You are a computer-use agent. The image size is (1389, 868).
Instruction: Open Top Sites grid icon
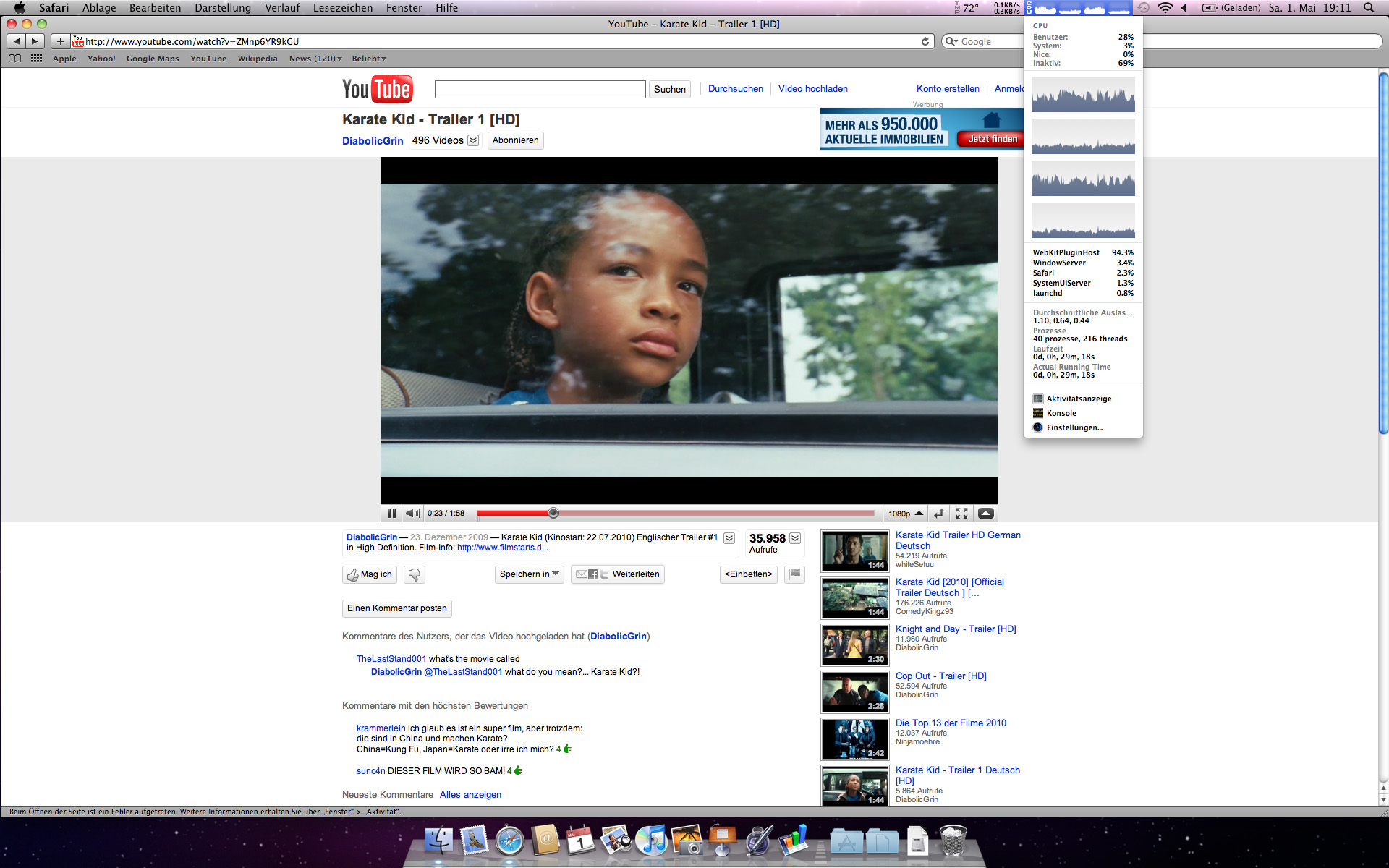(x=36, y=59)
